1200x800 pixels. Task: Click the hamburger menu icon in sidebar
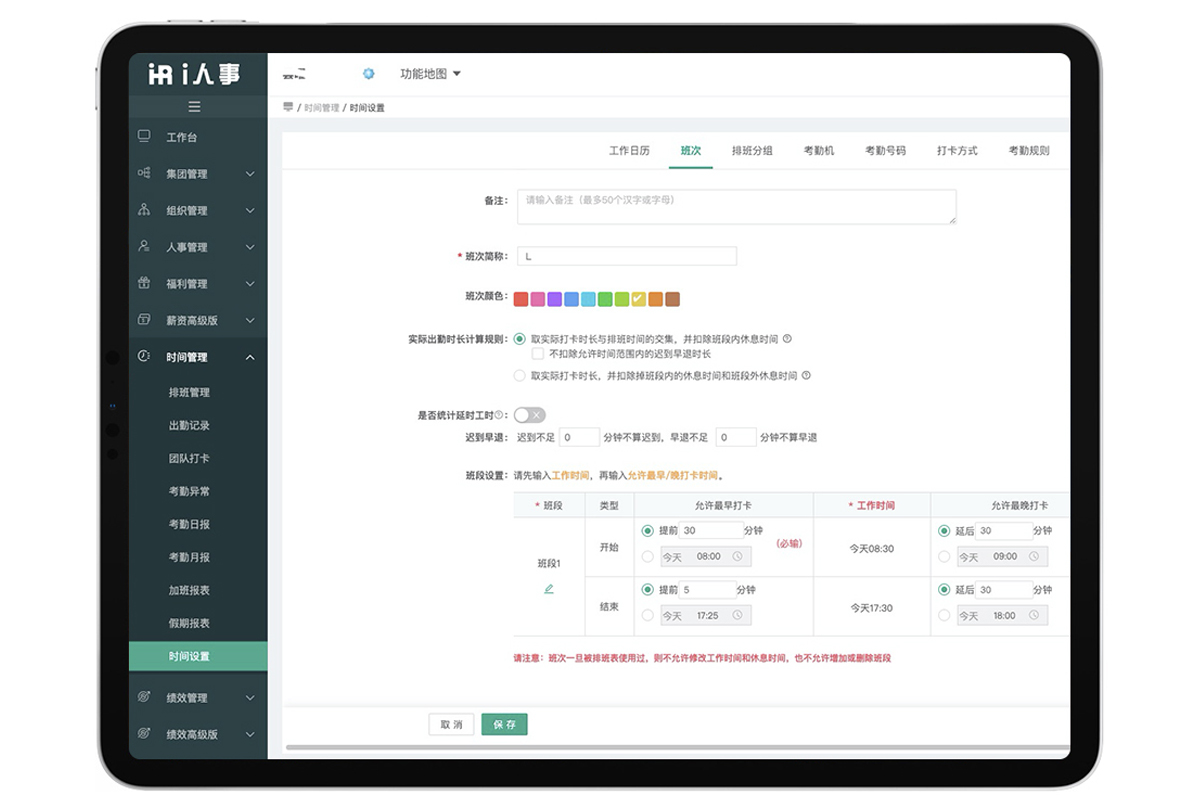tap(194, 106)
